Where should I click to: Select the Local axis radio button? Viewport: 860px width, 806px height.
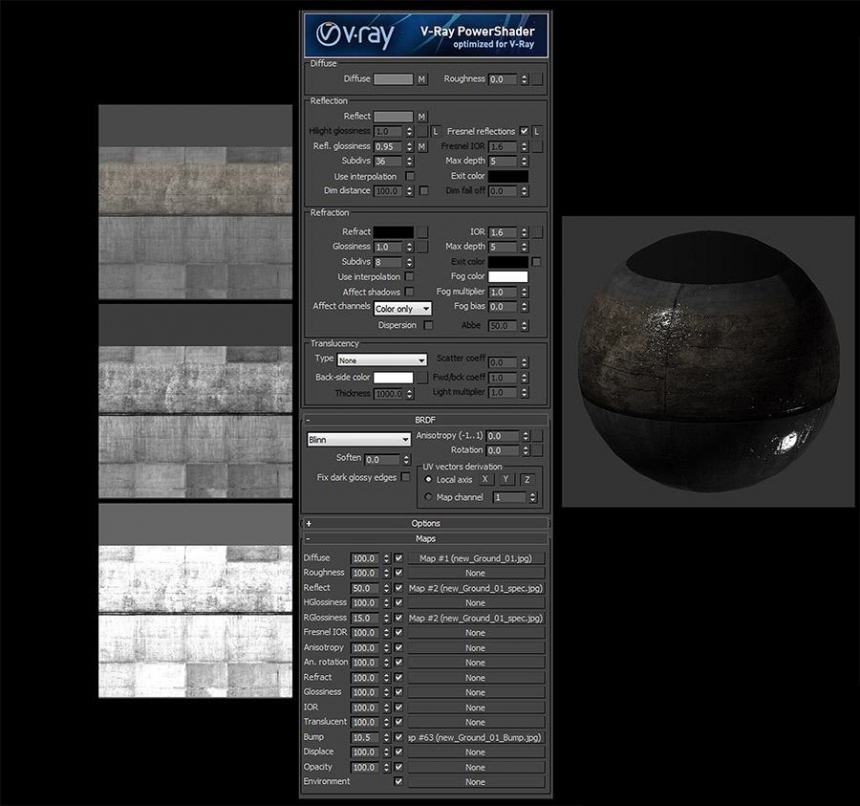[428, 479]
